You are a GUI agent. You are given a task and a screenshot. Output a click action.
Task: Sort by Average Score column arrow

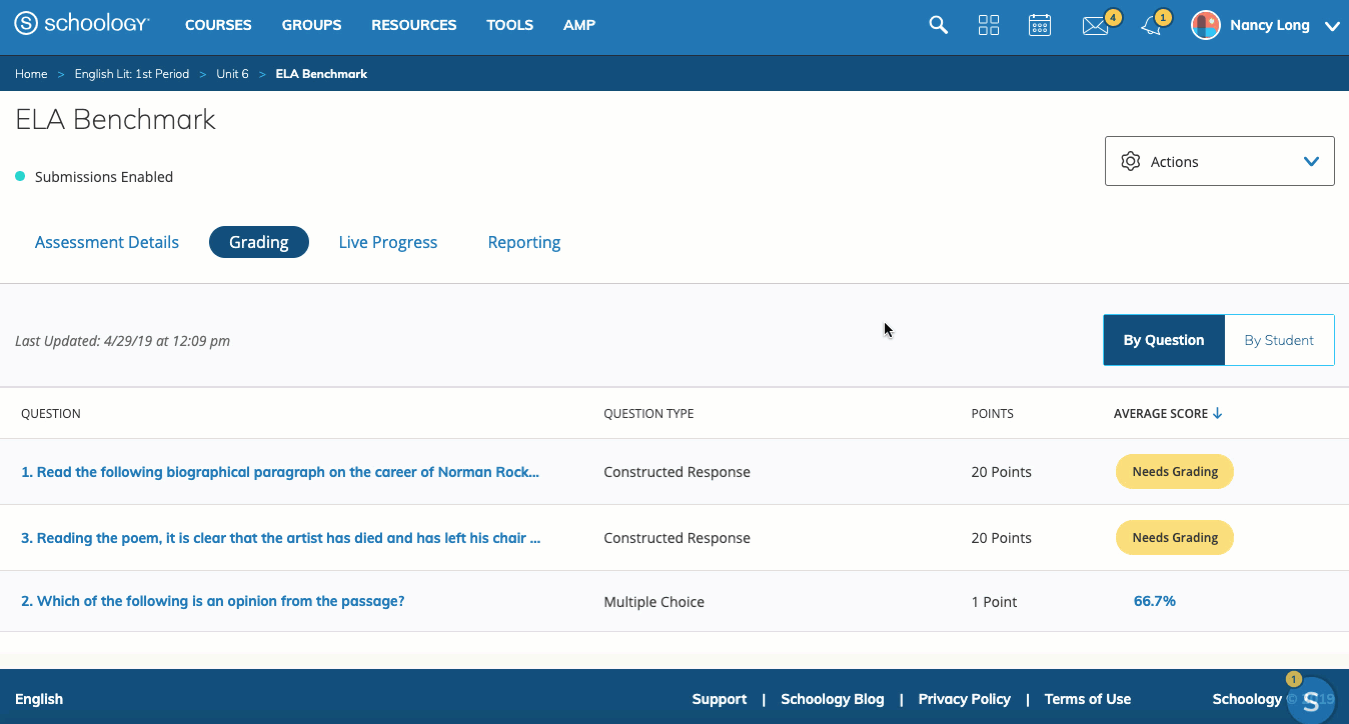1217,413
